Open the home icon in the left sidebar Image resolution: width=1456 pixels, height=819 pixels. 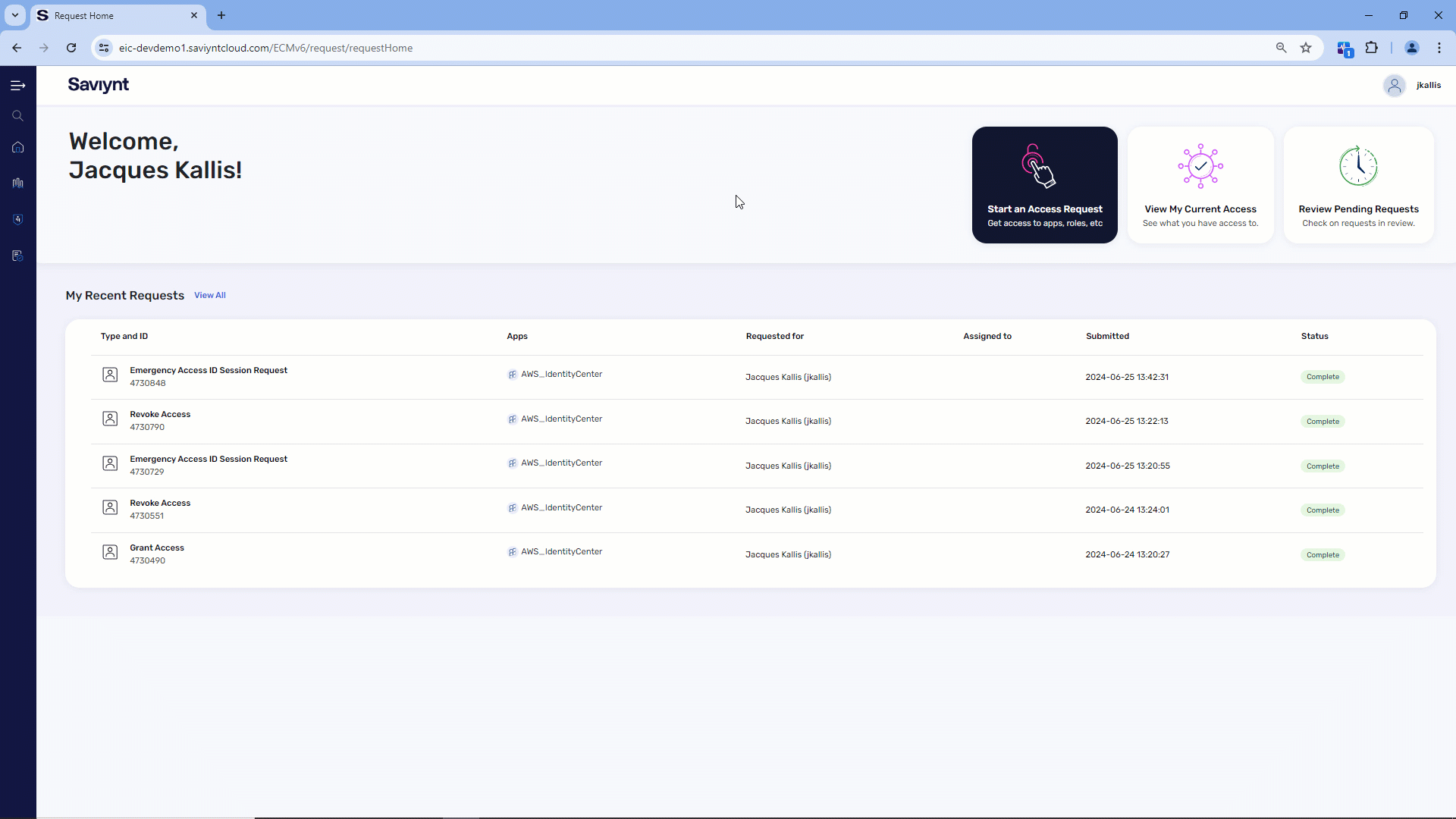(17, 147)
